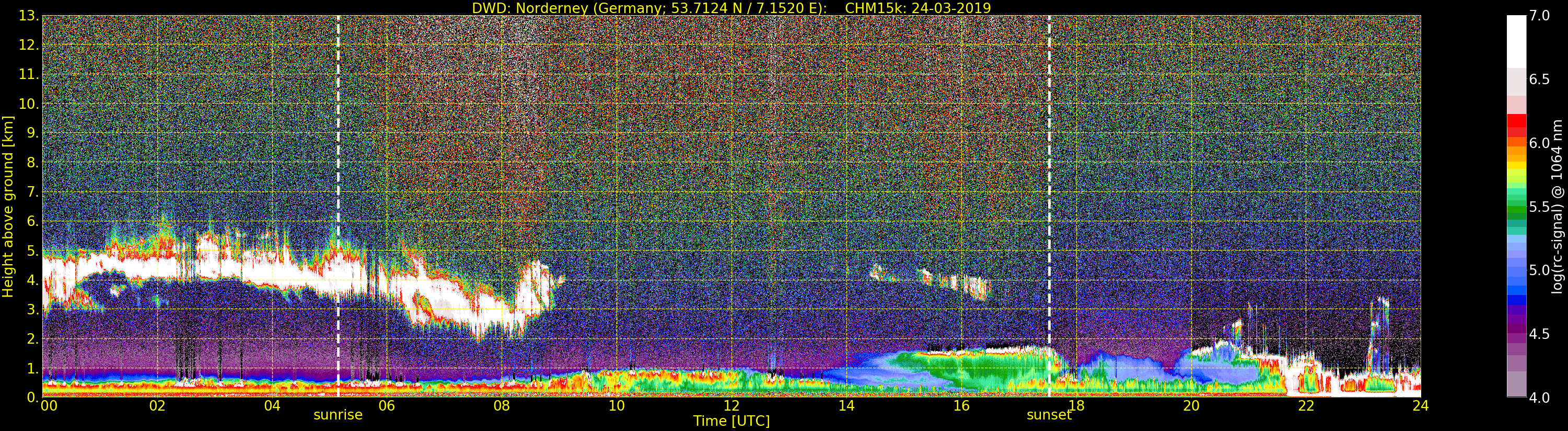
Task: Click the '00' time axis tick label
Action: 49,406
